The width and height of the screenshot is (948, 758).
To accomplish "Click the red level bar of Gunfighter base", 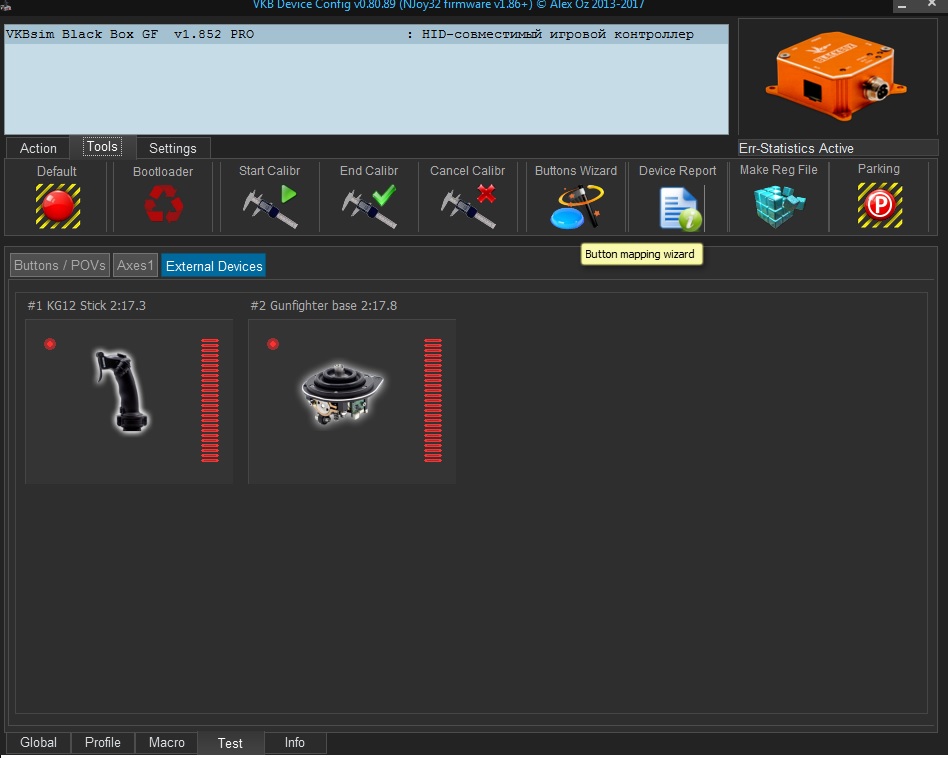I will point(433,400).
